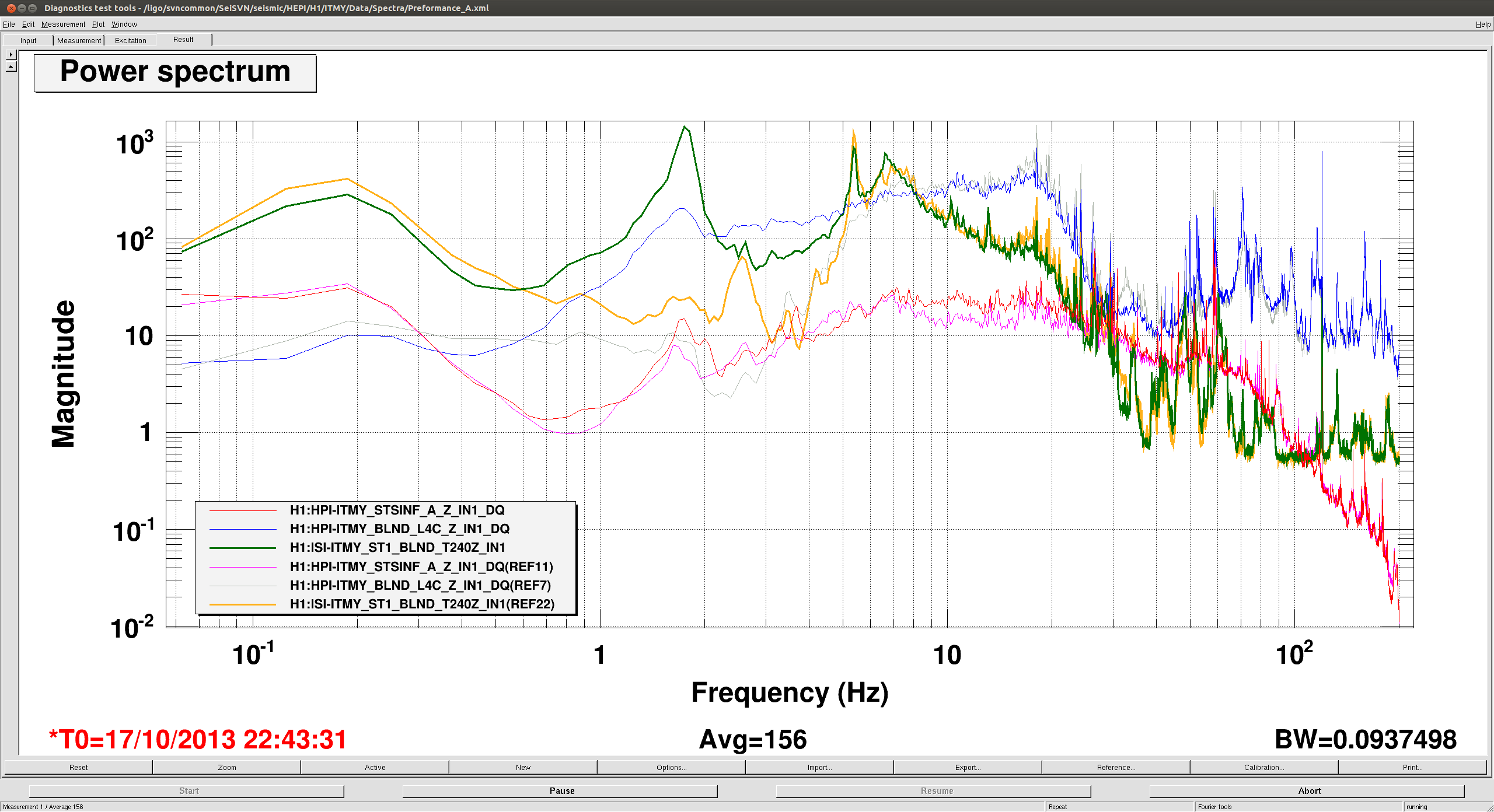
Task: Pause the running measurement
Action: pyautogui.click(x=560, y=791)
